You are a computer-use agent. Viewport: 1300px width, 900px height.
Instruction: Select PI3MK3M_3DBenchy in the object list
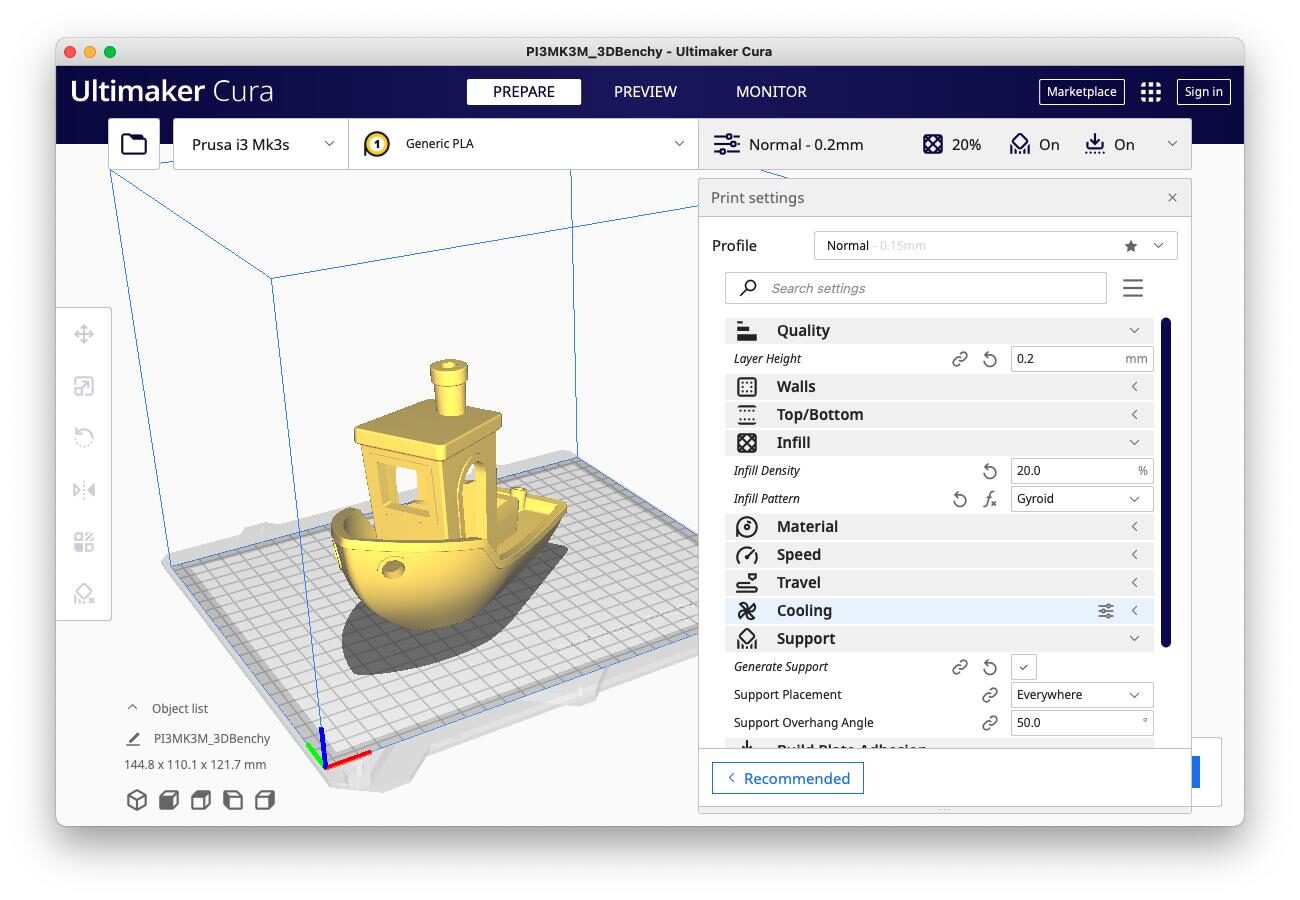tap(212, 739)
